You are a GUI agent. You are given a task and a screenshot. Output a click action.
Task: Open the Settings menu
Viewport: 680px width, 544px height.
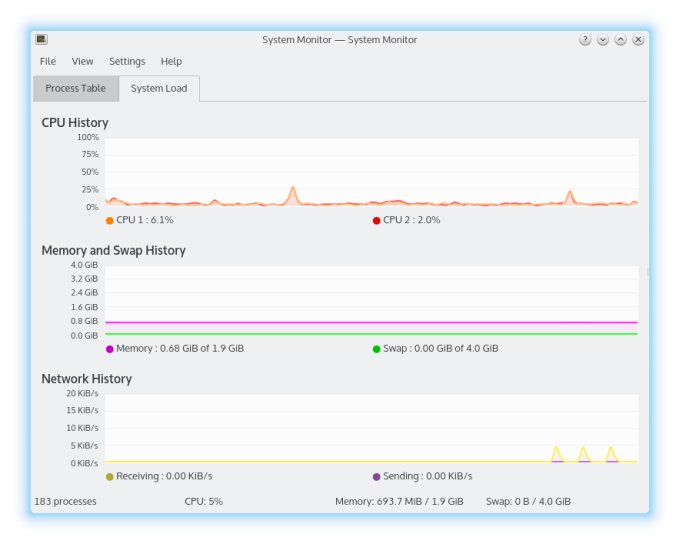click(127, 62)
